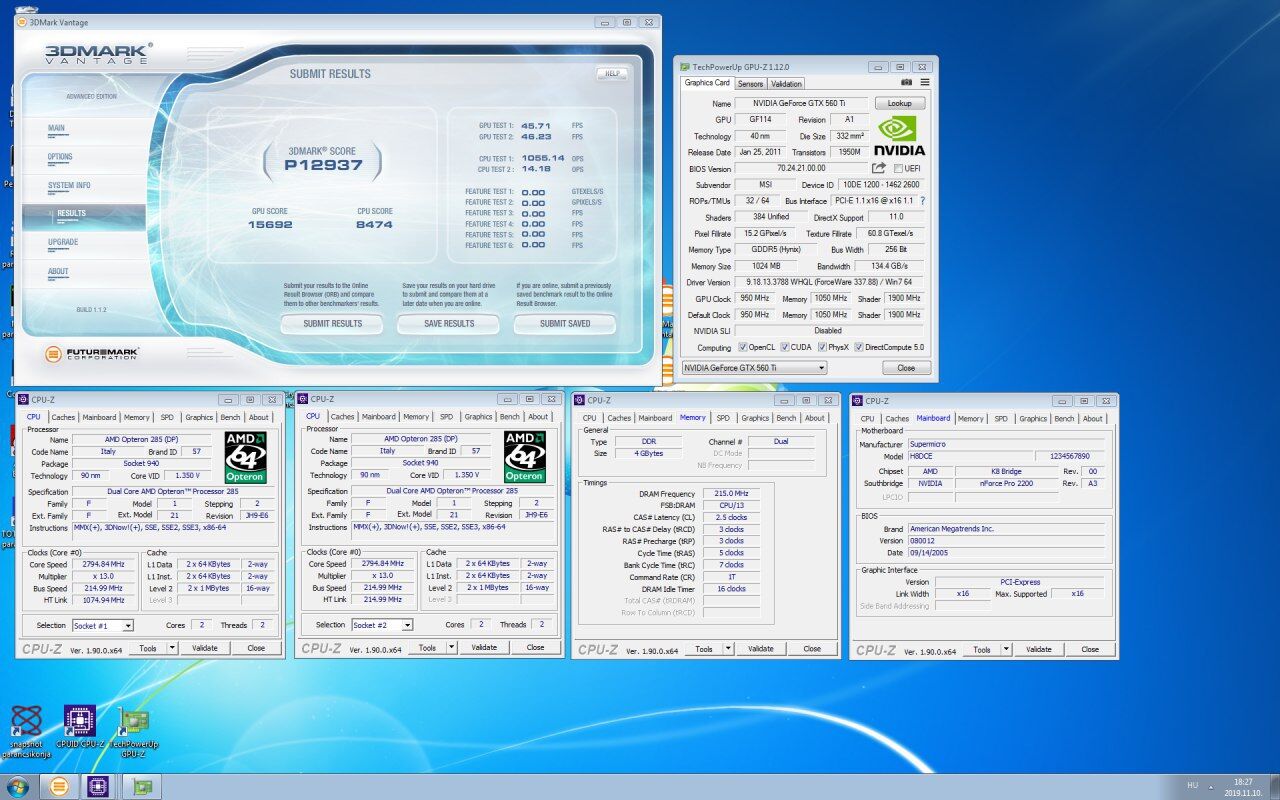Open the Windows Start menu orb

(x=17, y=786)
